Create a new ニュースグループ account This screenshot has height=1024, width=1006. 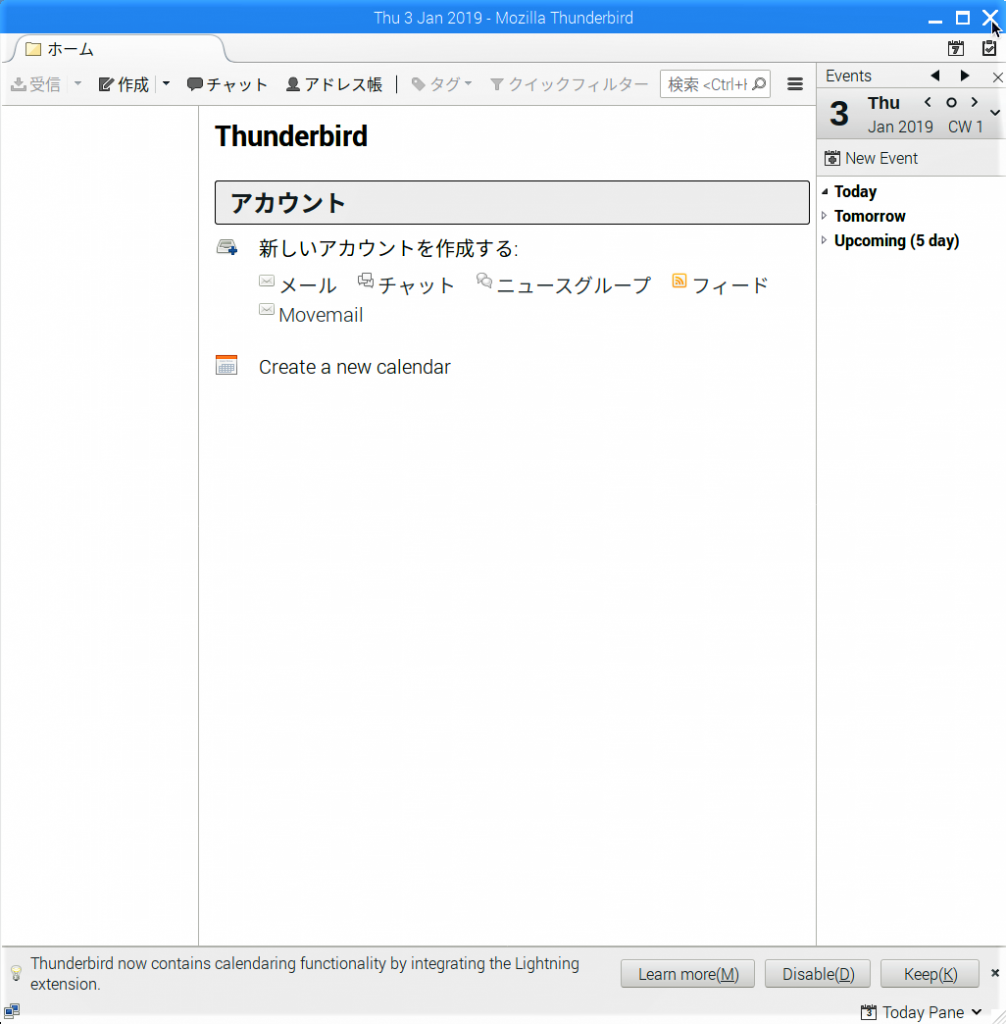pos(563,285)
